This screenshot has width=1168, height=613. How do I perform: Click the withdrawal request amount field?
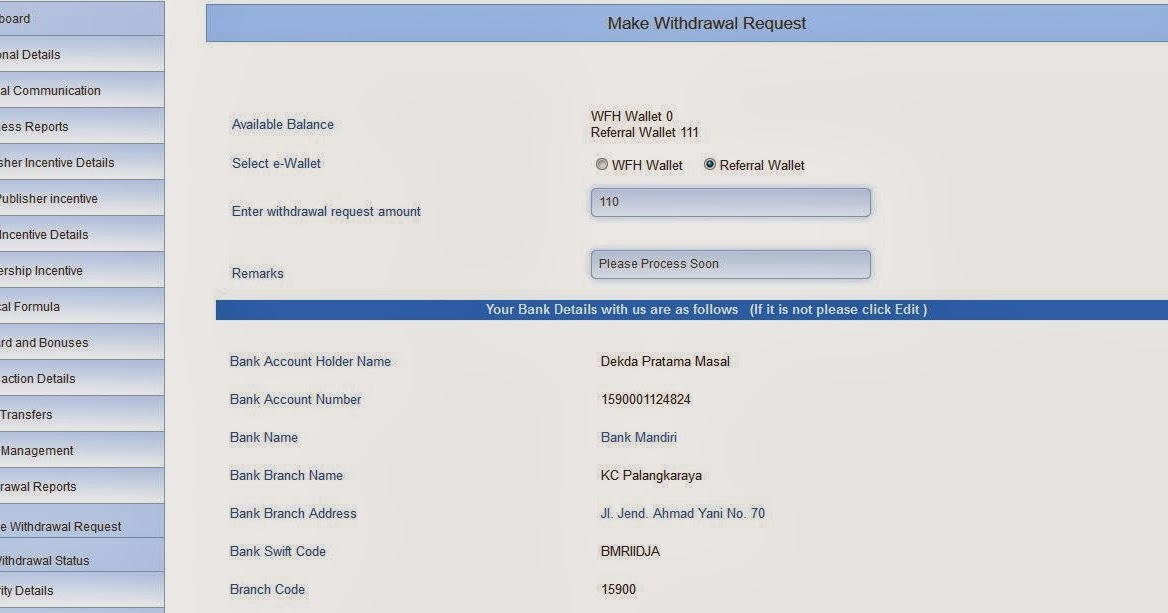(730, 202)
